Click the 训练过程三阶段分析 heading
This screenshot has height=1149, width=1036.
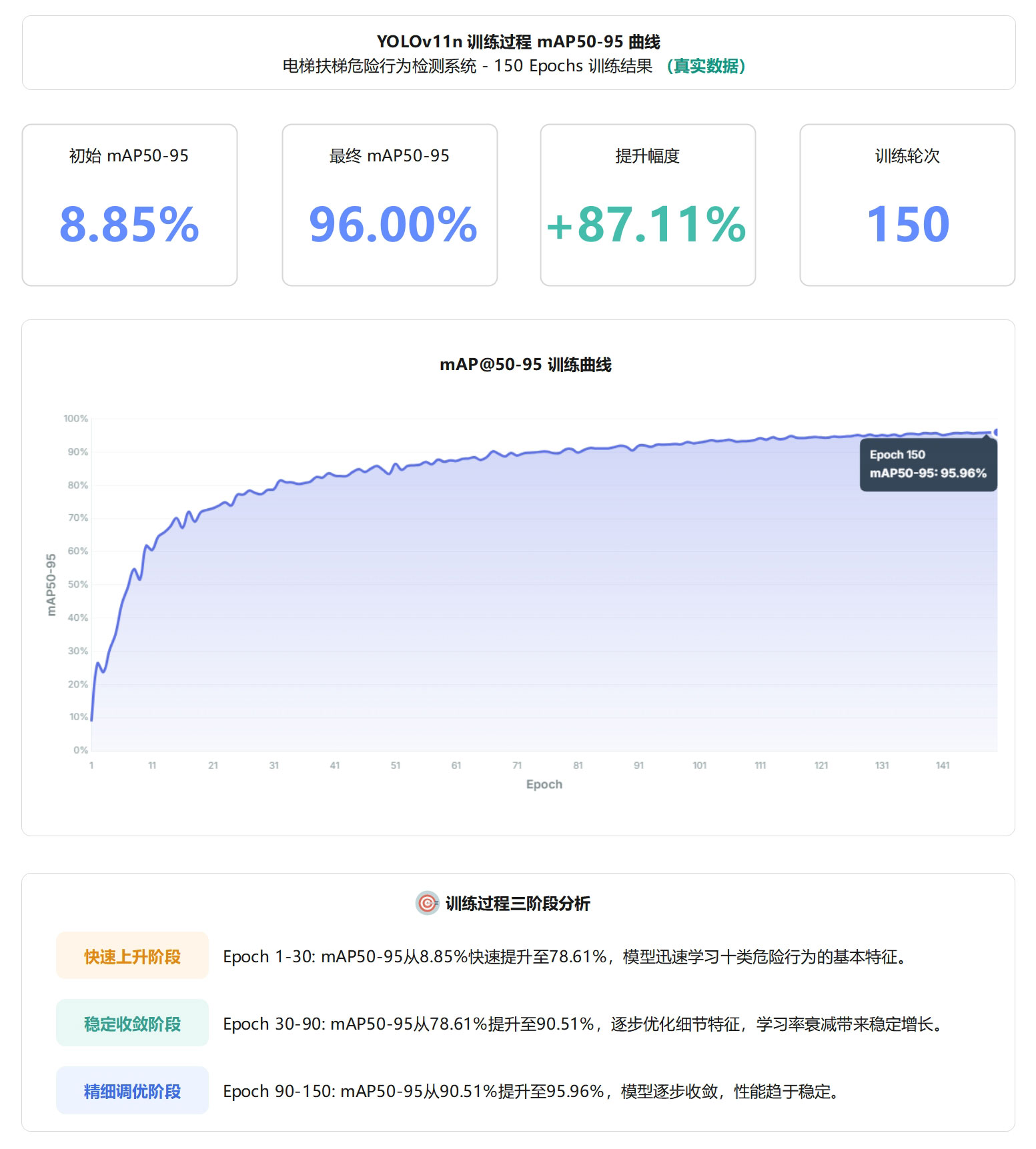tap(518, 904)
